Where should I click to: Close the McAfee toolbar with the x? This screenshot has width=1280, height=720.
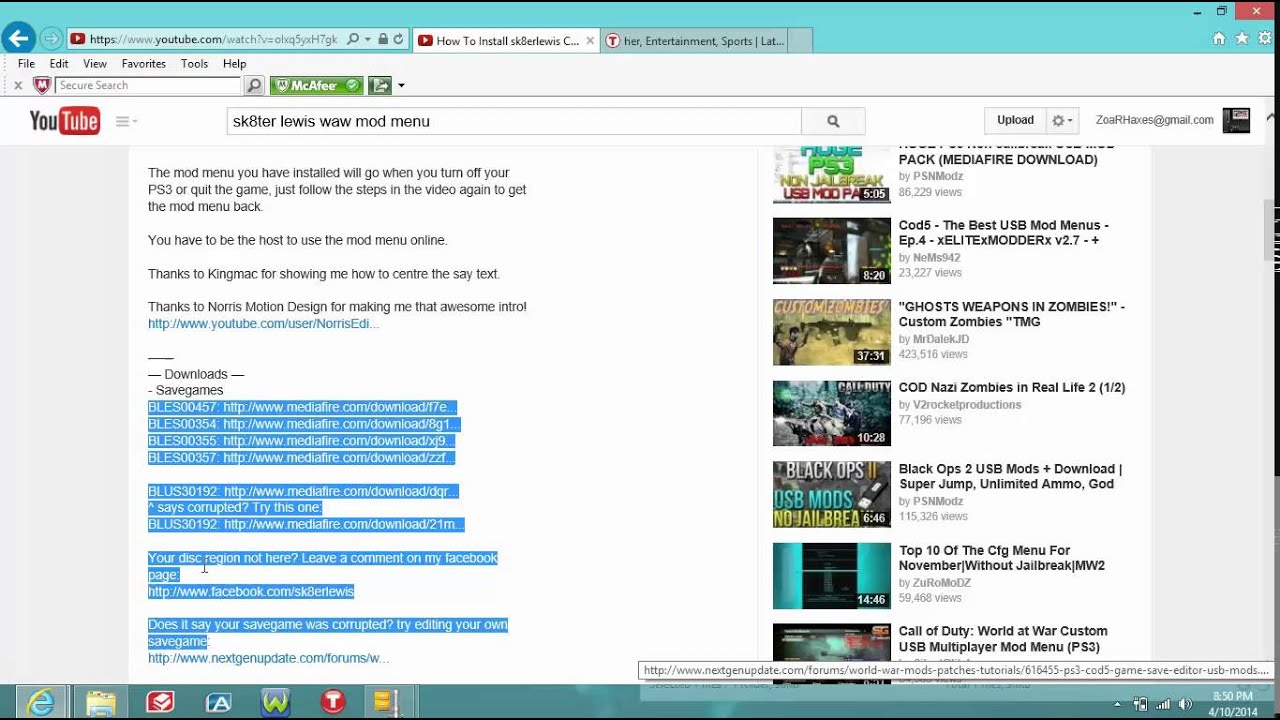point(18,86)
